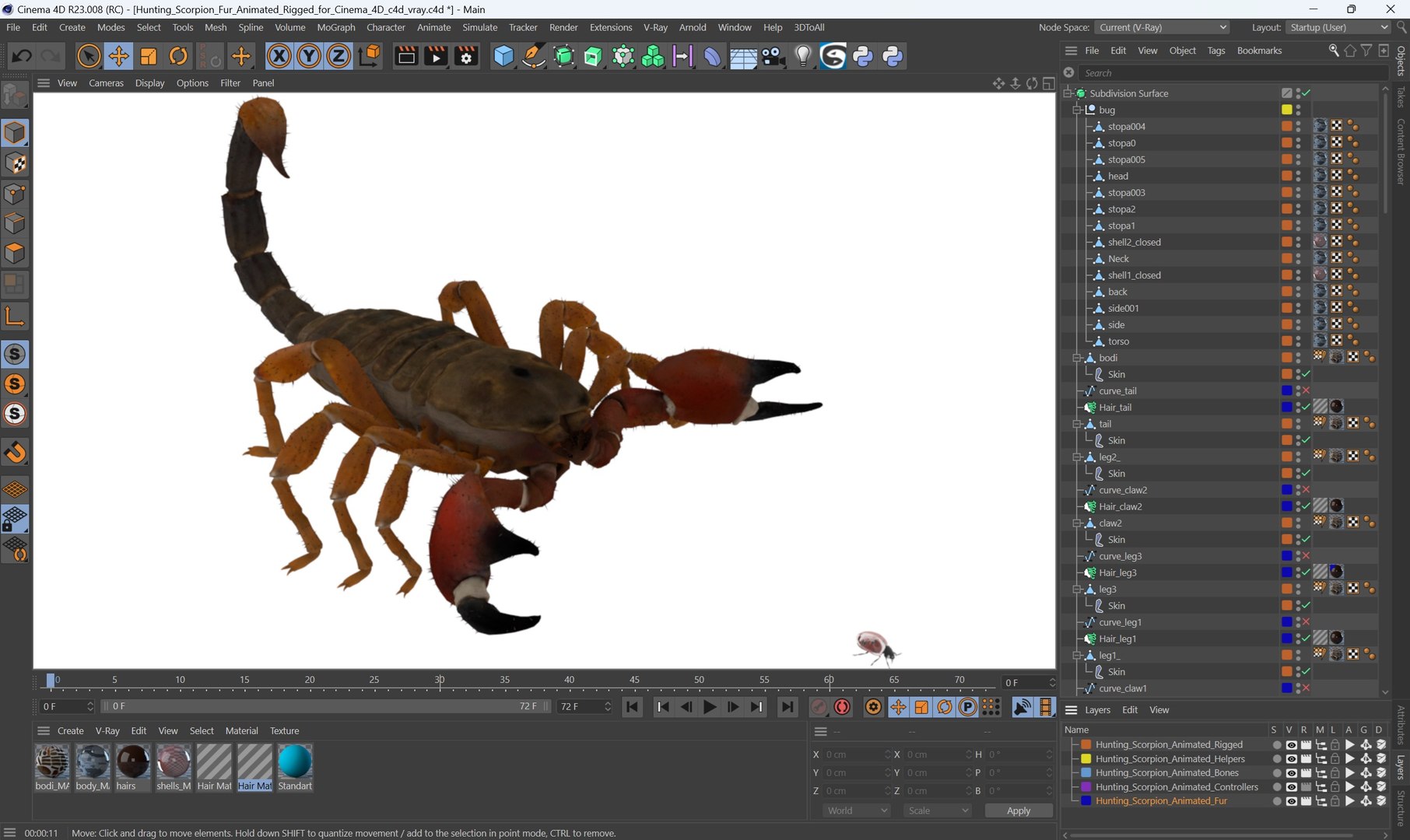Screen dimensions: 1410x840
Task: Click the yellow layer swatch of bug
Action: tap(1287, 110)
